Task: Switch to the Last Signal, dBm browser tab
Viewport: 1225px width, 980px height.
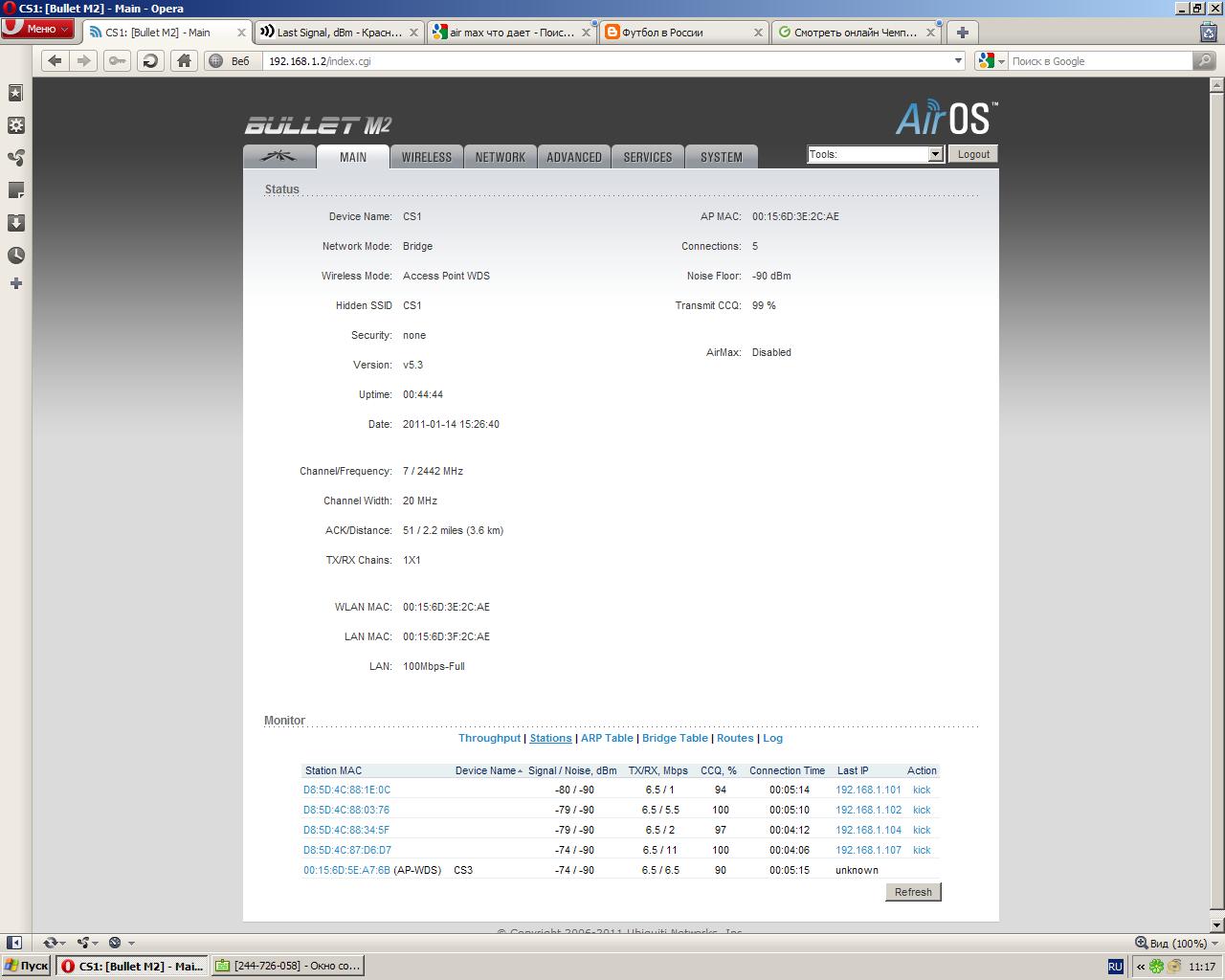Action: (x=339, y=33)
